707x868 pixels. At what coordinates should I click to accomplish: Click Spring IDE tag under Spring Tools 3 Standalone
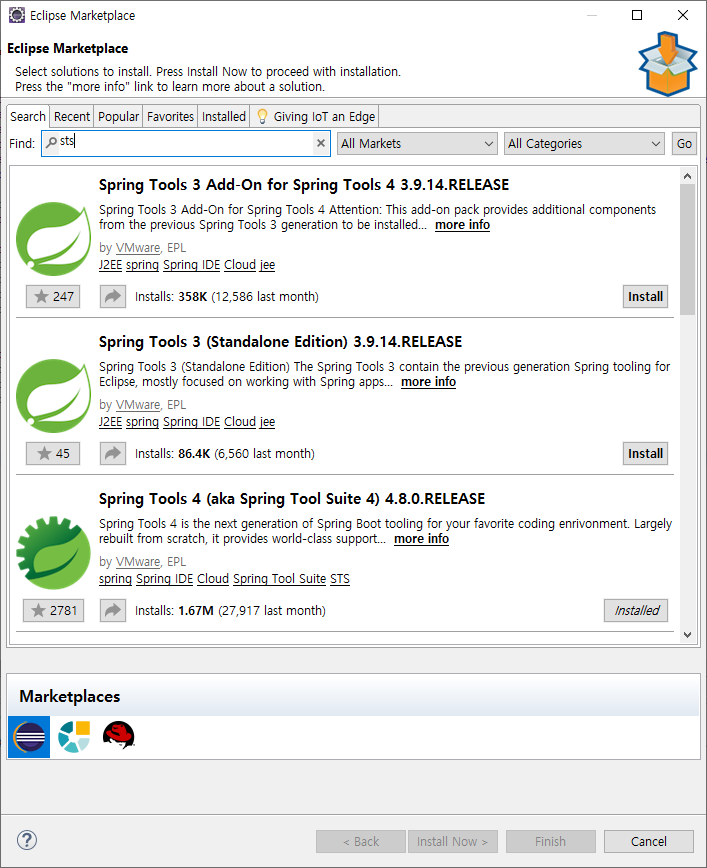192,422
